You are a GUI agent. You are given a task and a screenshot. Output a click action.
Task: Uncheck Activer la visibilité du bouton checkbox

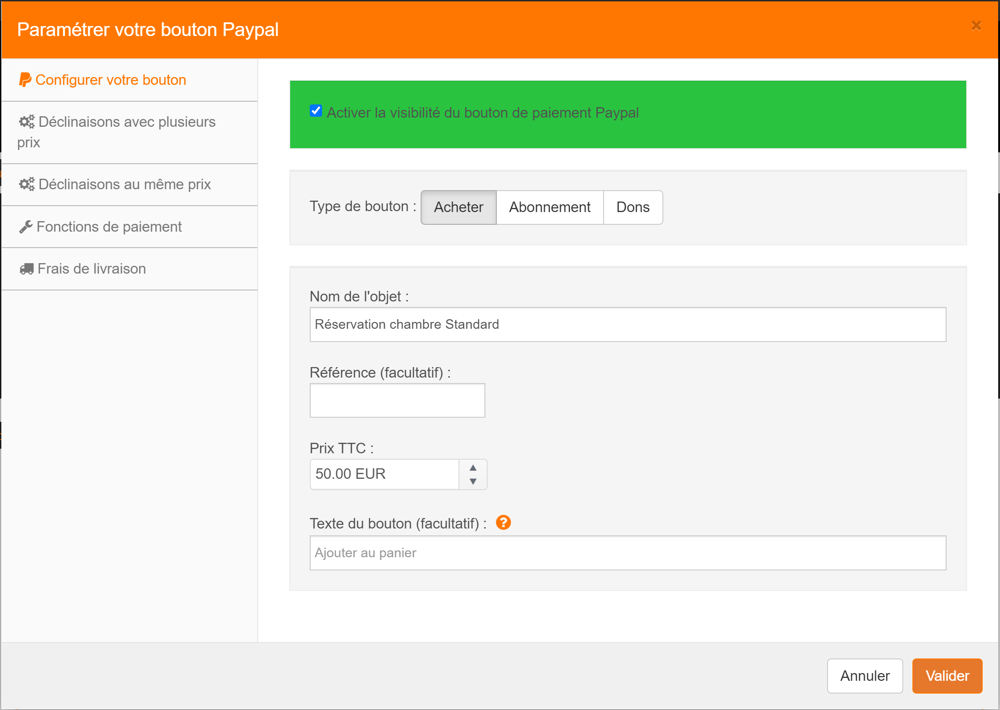316,111
